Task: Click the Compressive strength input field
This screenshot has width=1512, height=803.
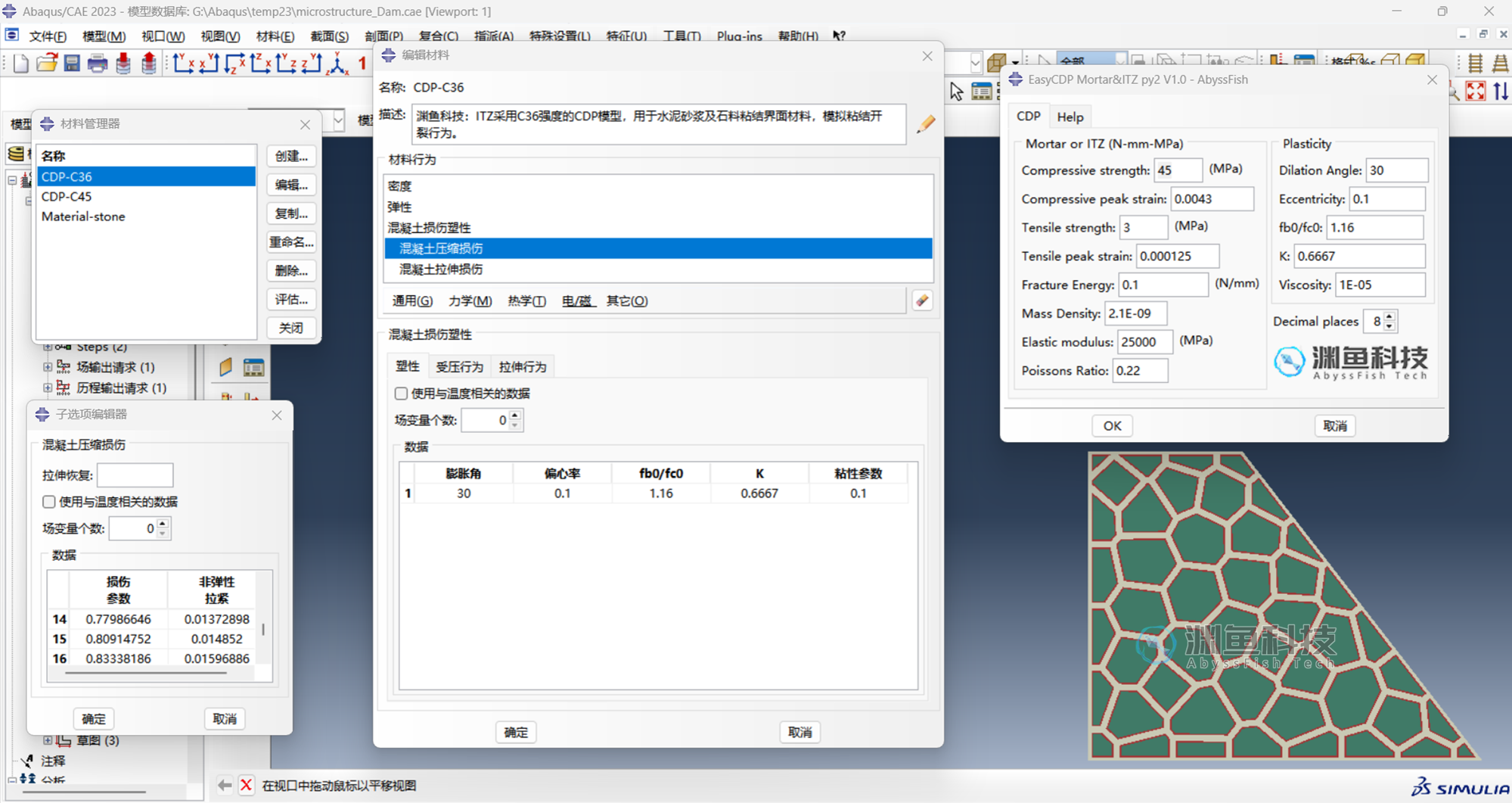Action: [x=1178, y=170]
